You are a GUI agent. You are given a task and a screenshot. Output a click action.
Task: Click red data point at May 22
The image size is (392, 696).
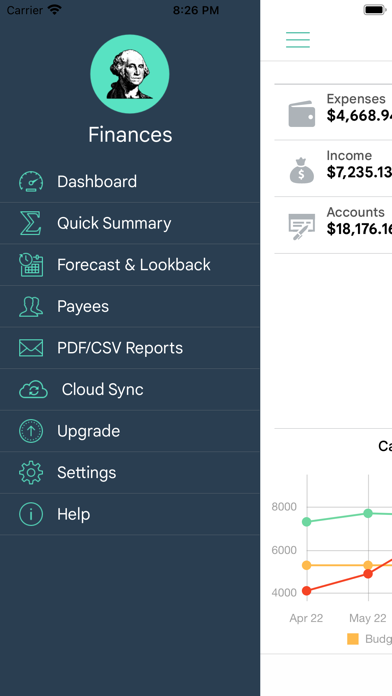click(368, 573)
